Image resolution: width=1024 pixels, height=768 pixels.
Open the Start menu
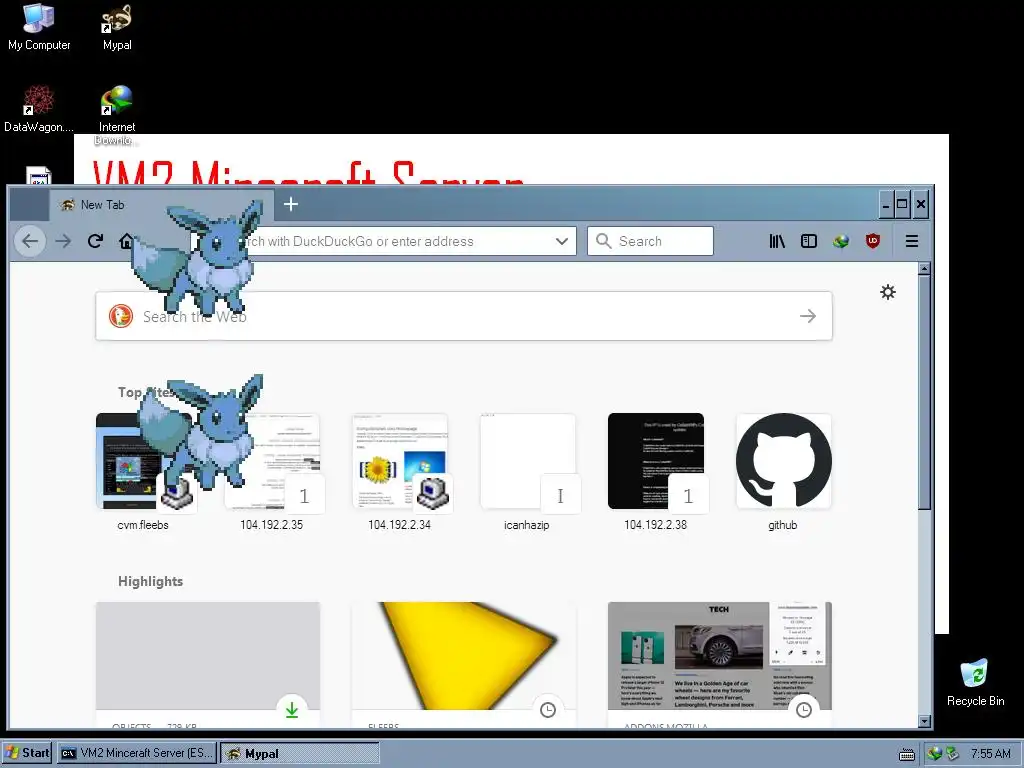click(x=27, y=753)
